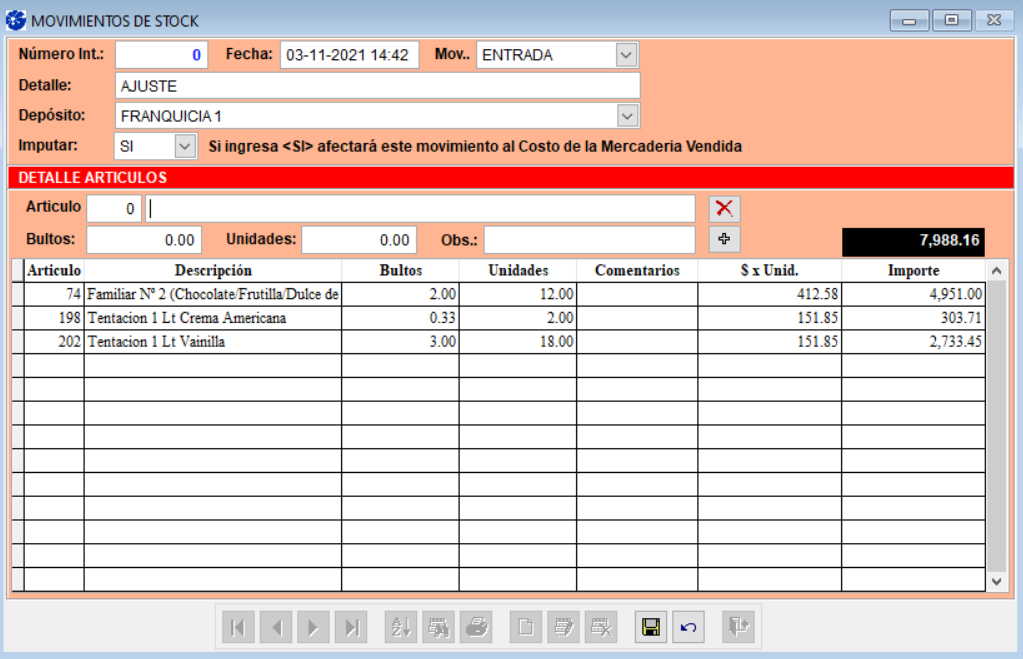Click the exit door icon
Image resolution: width=1023 pixels, height=659 pixels.
click(x=739, y=627)
